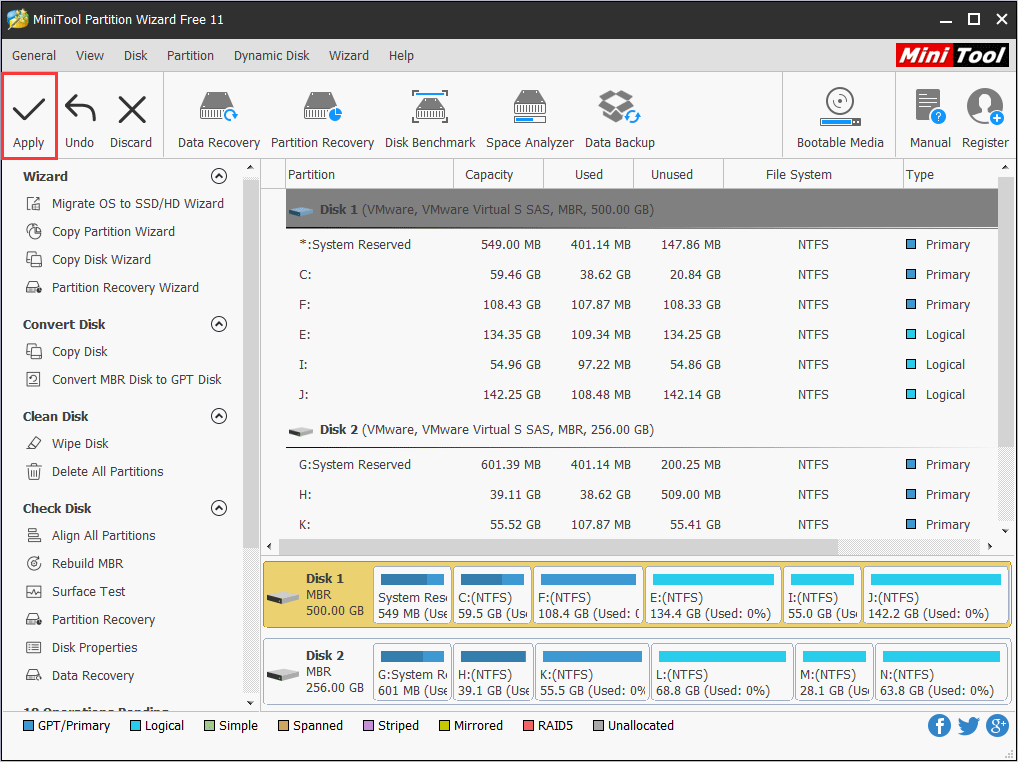Open the Disk menu
The image size is (1018, 762).
click(136, 56)
